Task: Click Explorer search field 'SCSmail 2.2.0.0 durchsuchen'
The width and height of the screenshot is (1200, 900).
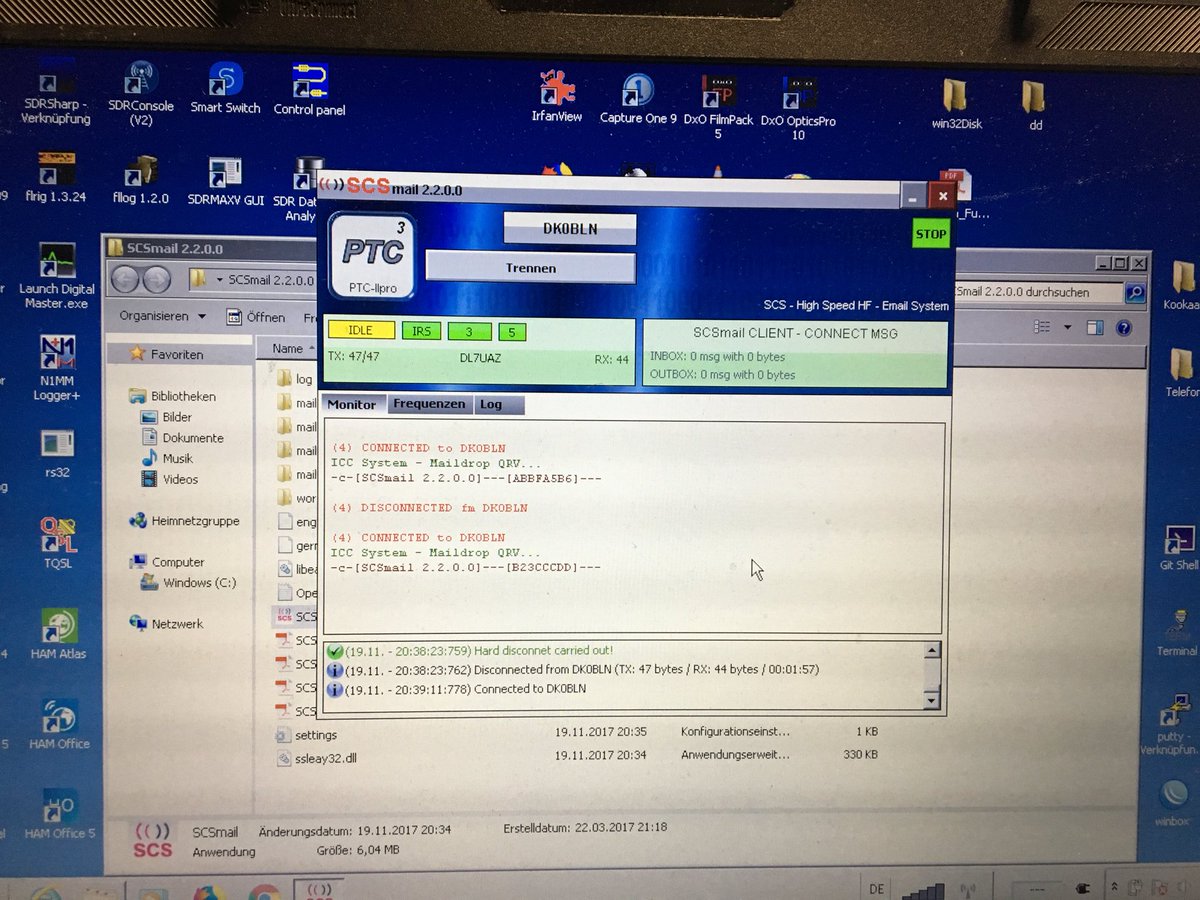Action: 1036,292
